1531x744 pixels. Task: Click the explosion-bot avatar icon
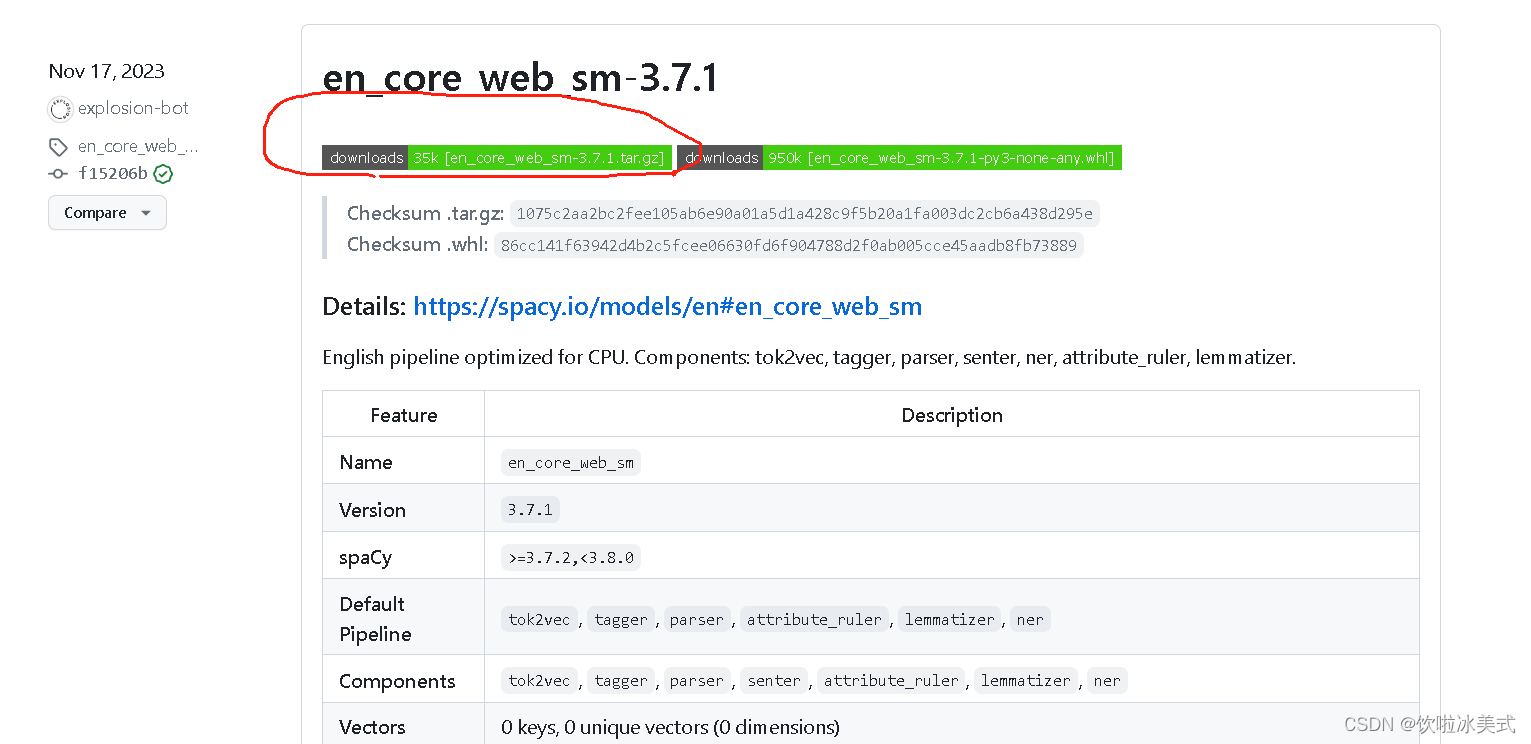60,108
